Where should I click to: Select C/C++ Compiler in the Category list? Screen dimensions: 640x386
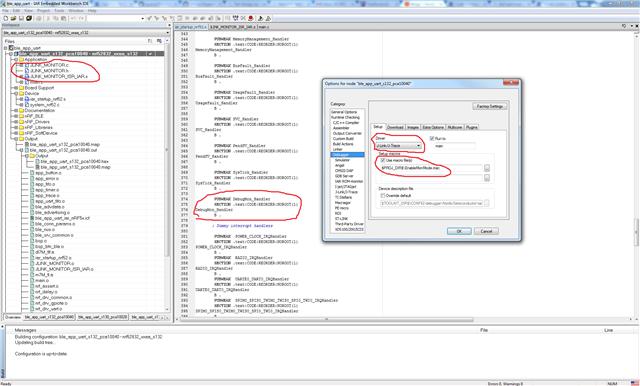[346, 122]
